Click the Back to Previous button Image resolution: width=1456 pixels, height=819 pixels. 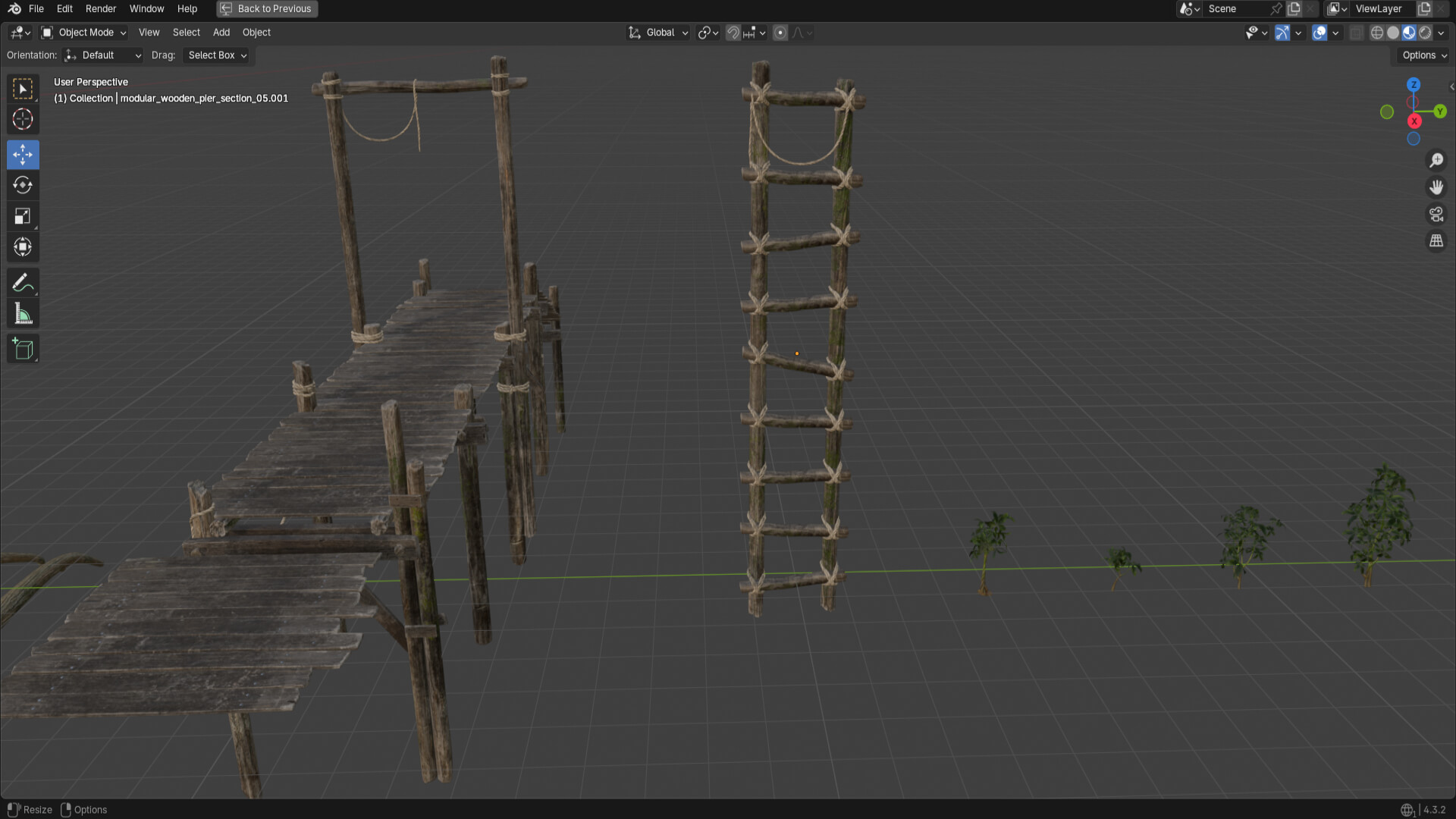(267, 9)
